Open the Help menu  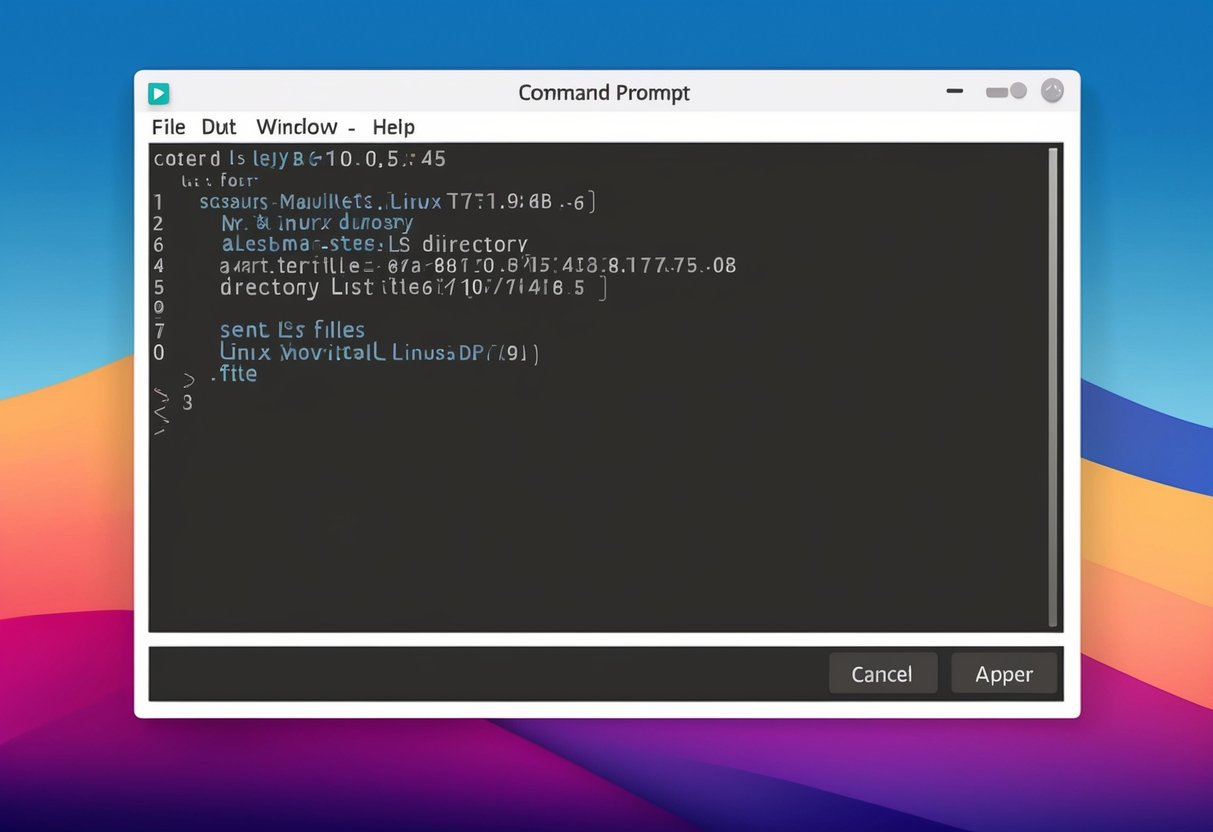tap(393, 127)
